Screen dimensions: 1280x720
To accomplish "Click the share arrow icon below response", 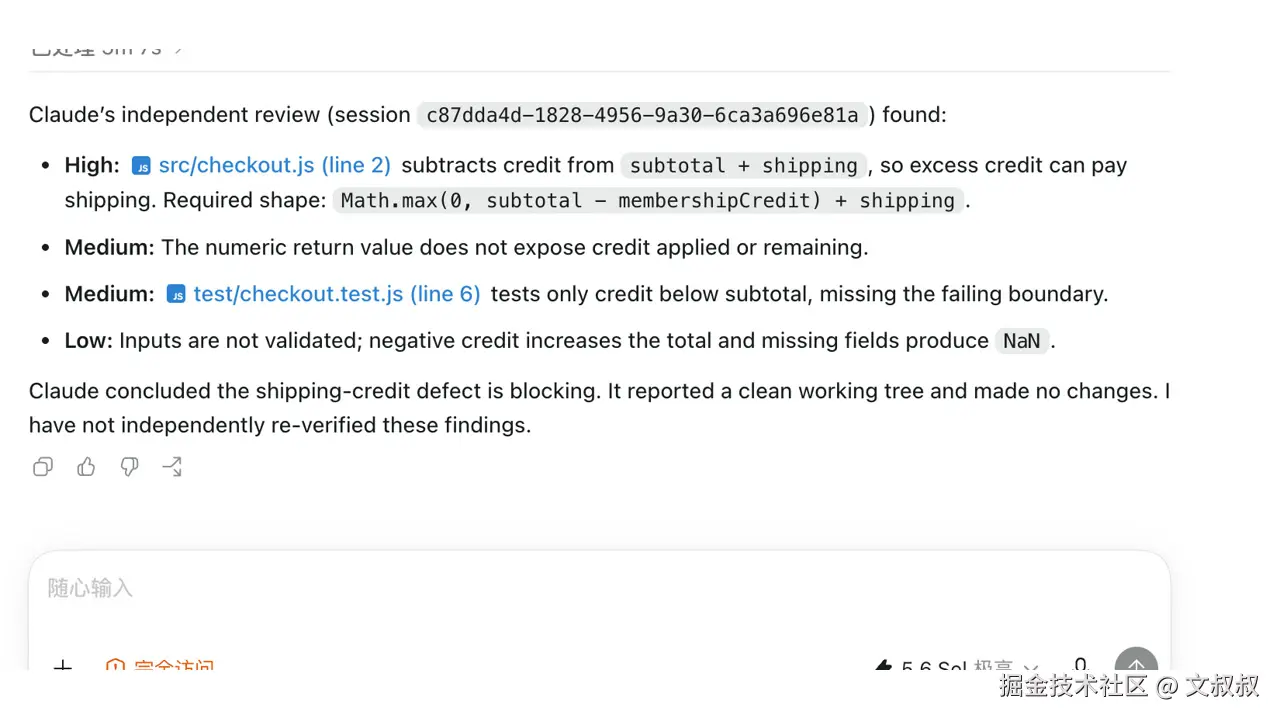I will pyautogui.click(x=172, y=466).
